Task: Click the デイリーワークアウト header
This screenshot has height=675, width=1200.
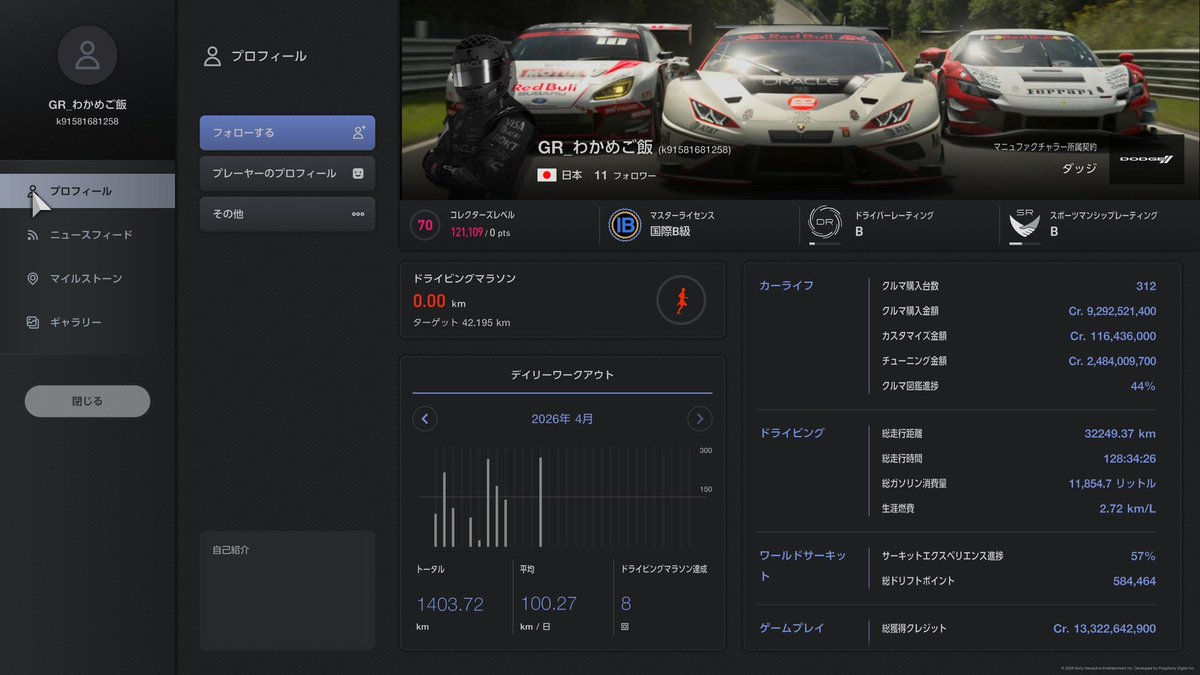Action: click(562, 375)
